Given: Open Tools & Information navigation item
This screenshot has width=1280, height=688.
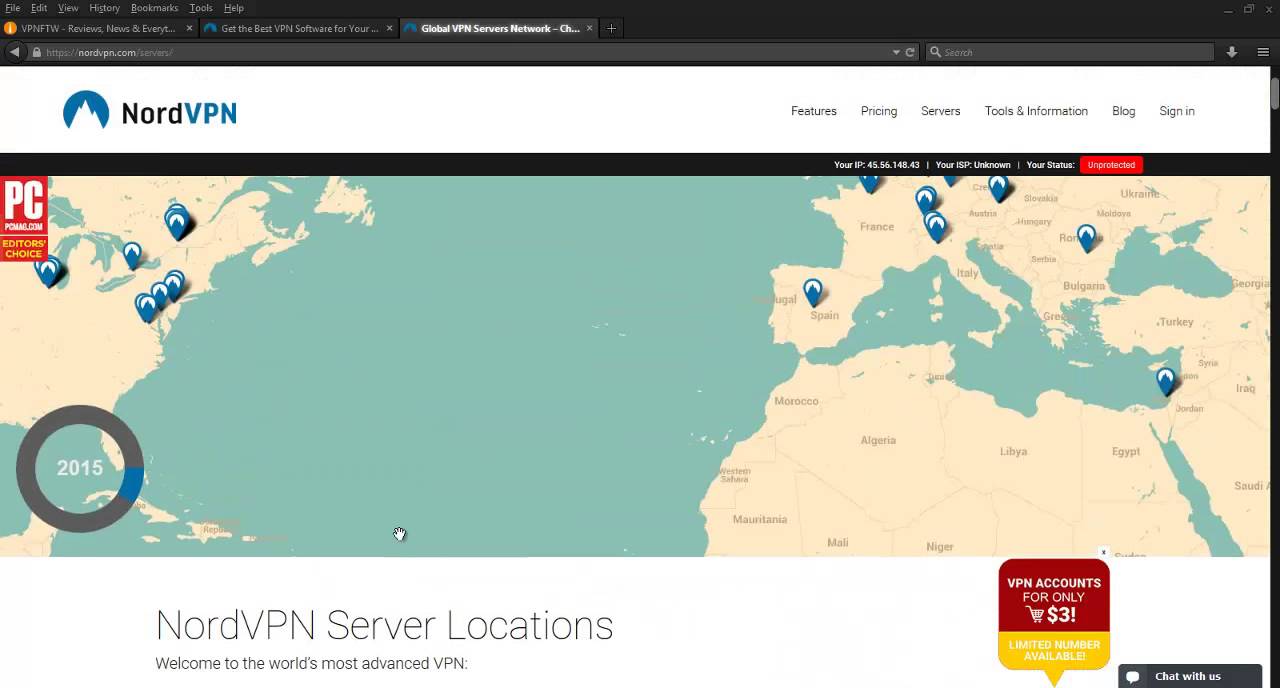Looking at the screenshot, I should click(1036, 111).
